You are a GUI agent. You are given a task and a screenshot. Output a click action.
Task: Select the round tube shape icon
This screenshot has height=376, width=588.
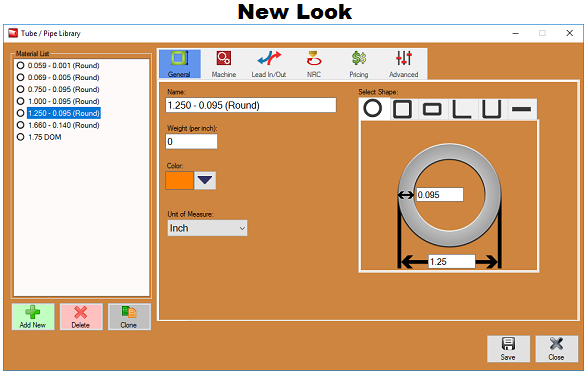coord(372,109)
